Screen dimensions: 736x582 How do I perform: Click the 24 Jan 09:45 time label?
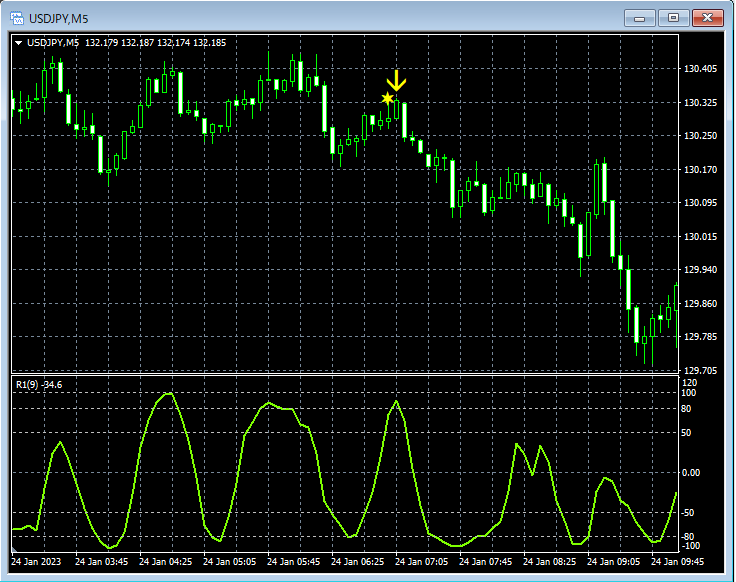[x=677, y=562]
